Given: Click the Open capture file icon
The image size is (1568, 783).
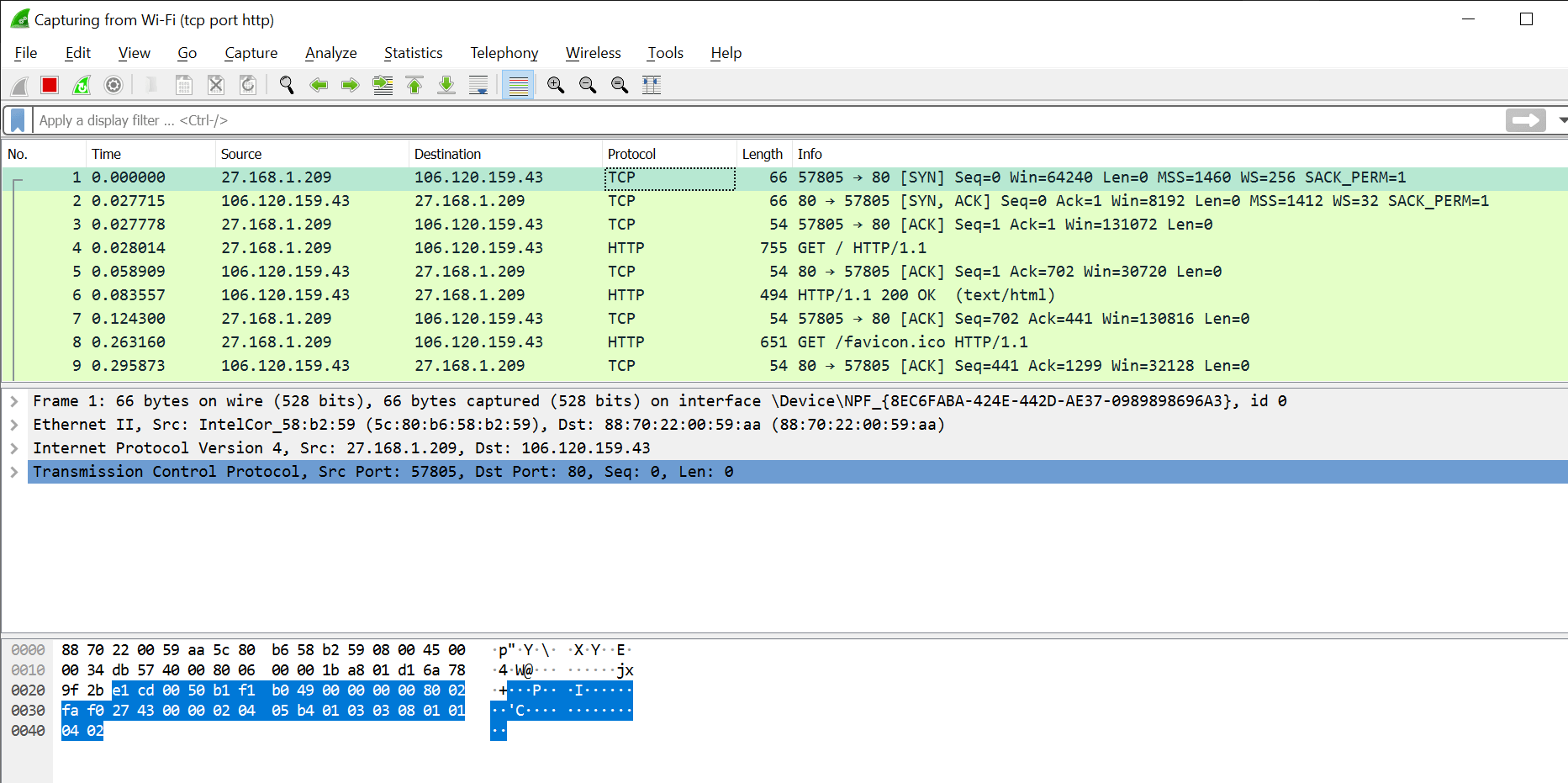Looking at the screenshot, I should tap(152, 85).
